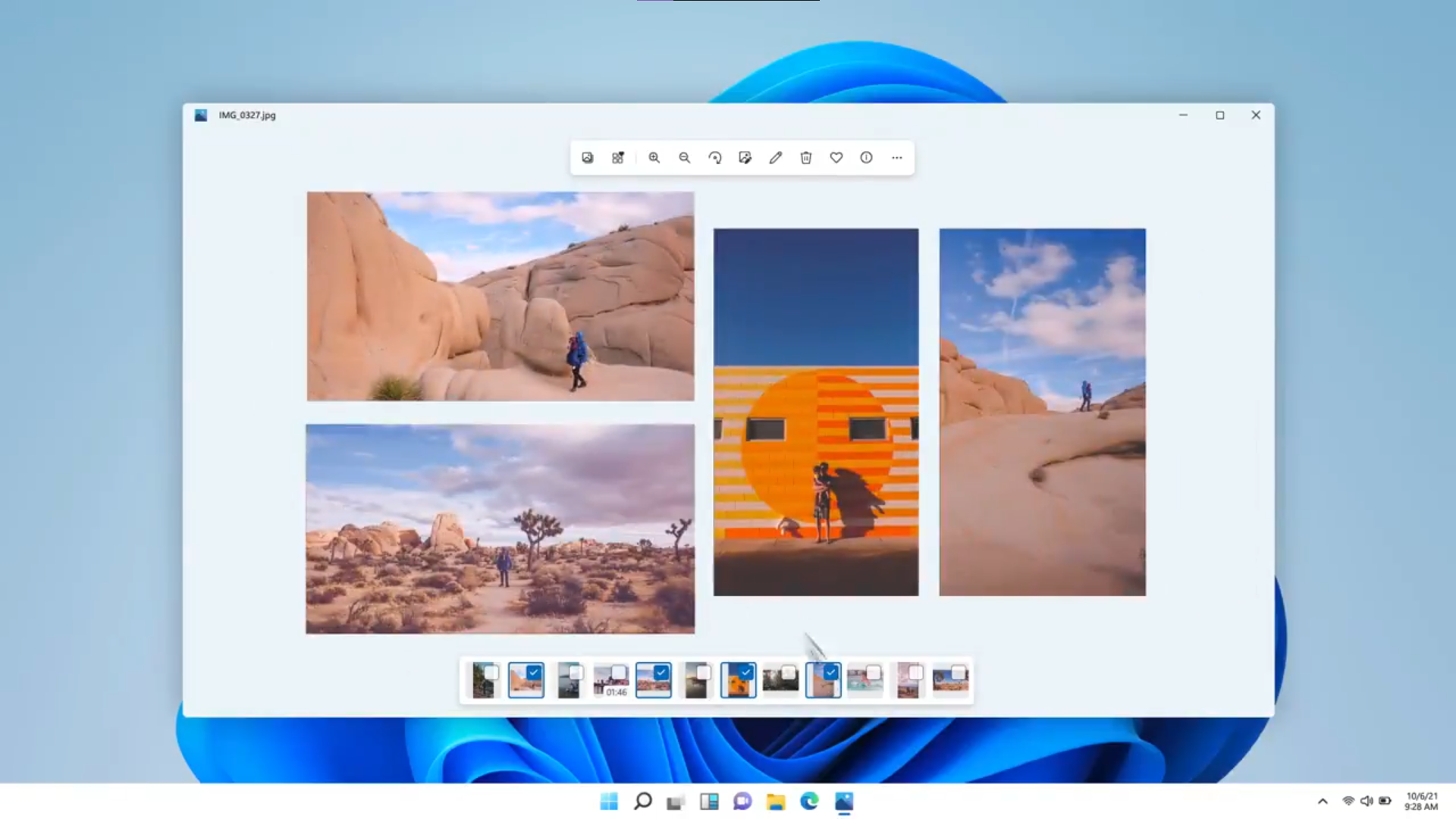
Task: Annotate the photo with the draw pen
Action: pos(775,158)
